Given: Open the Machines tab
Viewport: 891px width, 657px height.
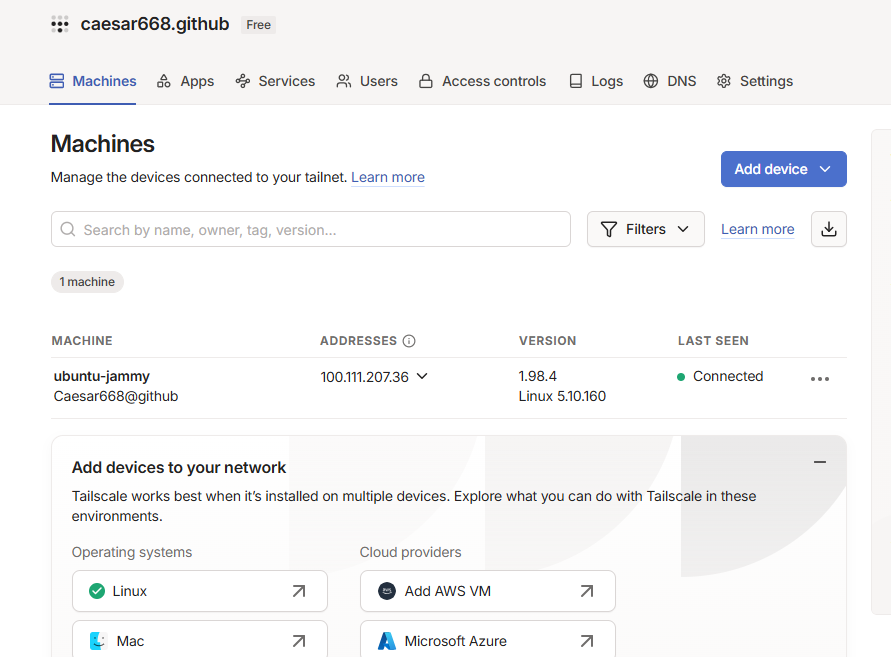Looking at the screenshot, I should coord(93,81).
